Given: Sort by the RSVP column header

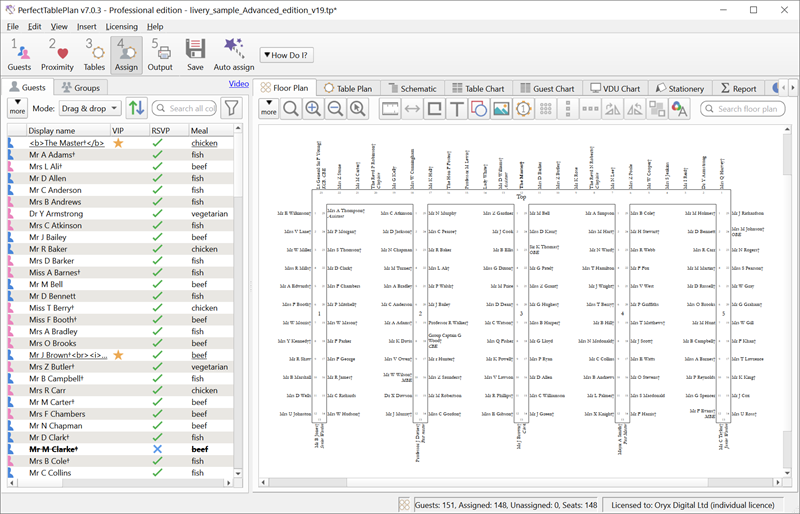Looking at the screenshot, I should click(169, 131).
